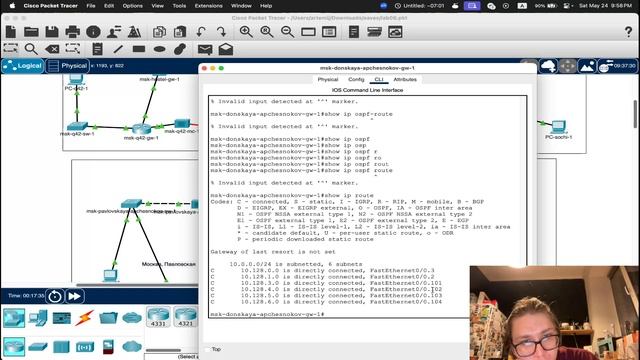
Task: Open the Options menu
Action: 133,6
